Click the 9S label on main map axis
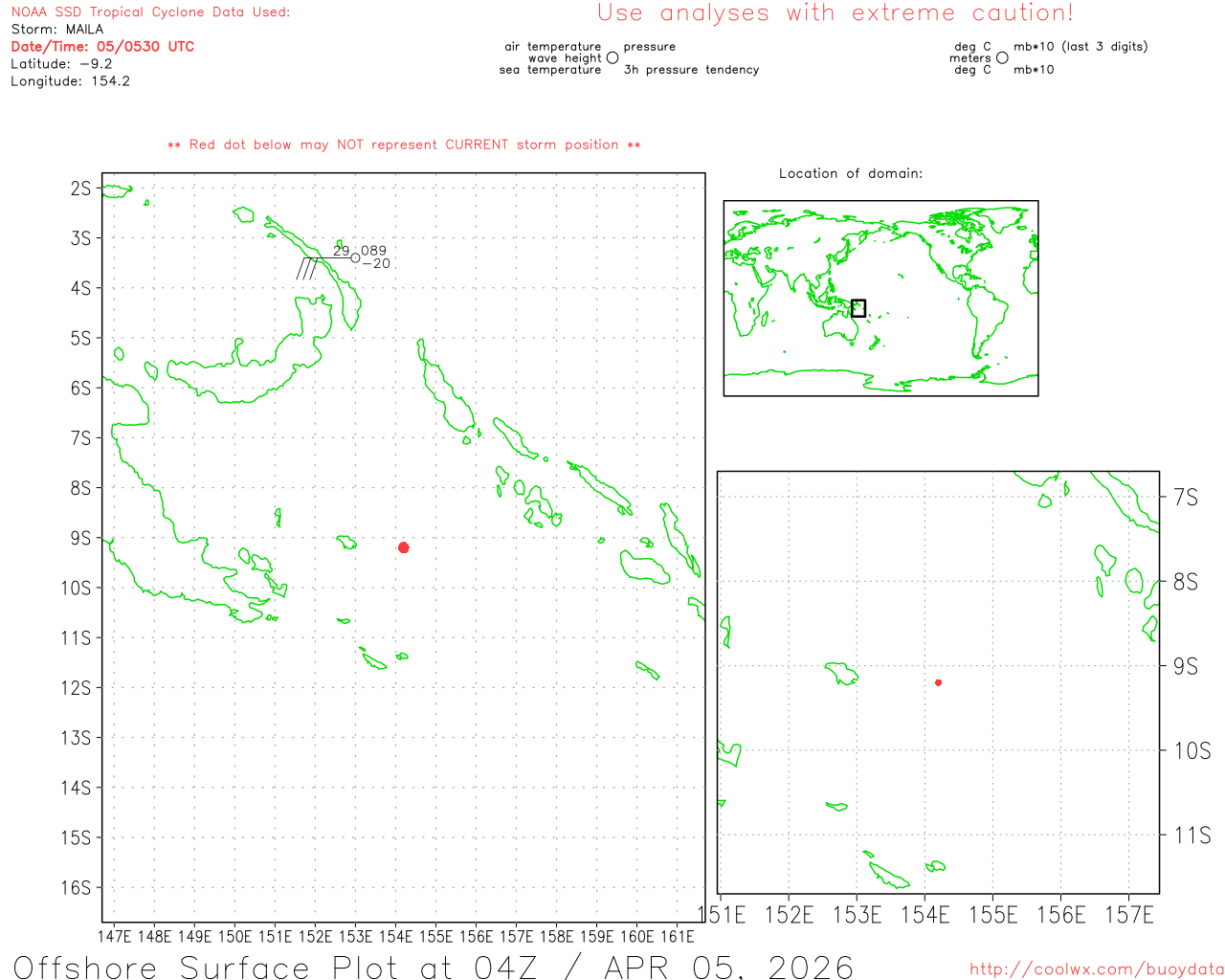Viewport: 1225px width, 980px height. [81, 538]
